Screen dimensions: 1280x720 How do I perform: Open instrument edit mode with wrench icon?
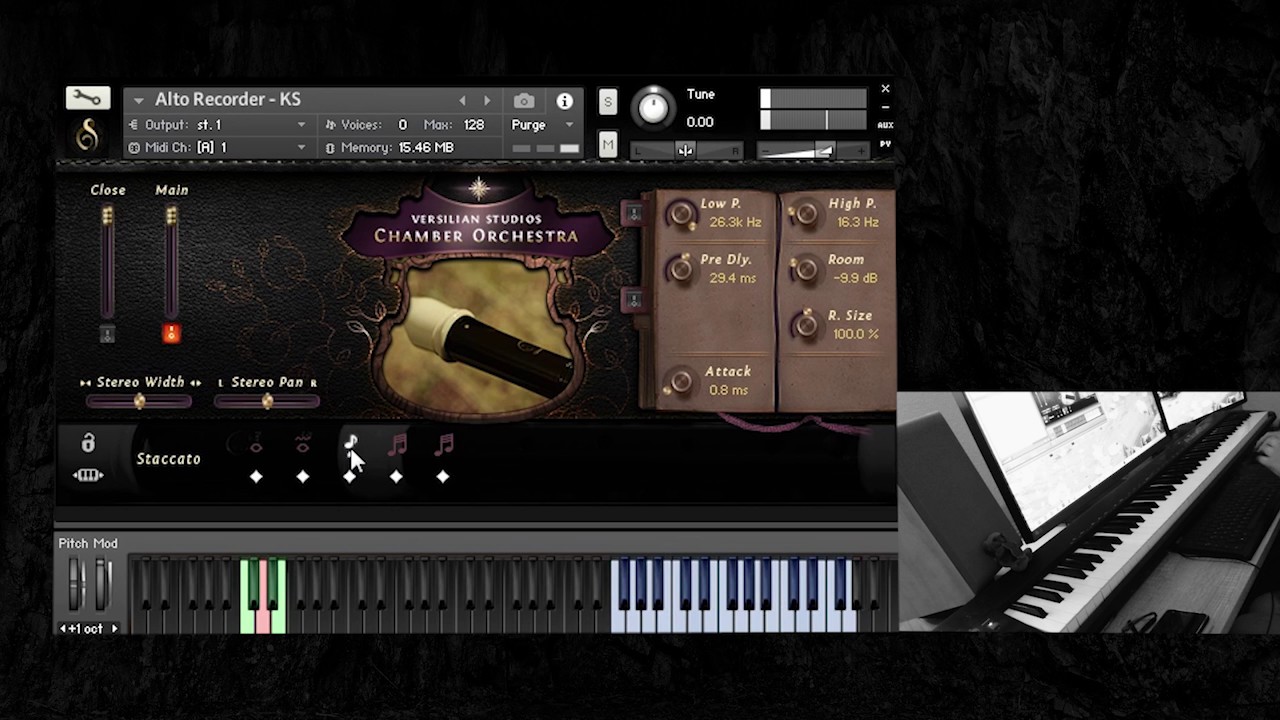[88, 97]
